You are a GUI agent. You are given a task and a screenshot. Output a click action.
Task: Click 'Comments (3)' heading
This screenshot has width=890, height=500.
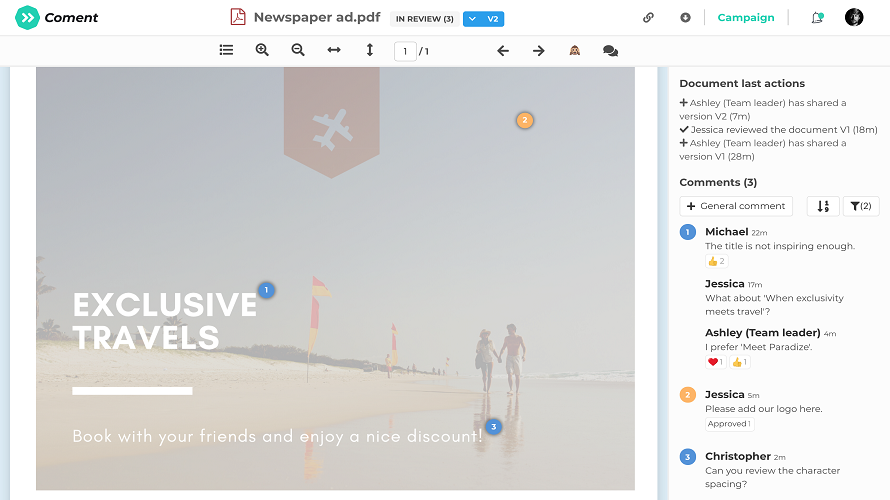pyautogui.click(x=718, y=182)
